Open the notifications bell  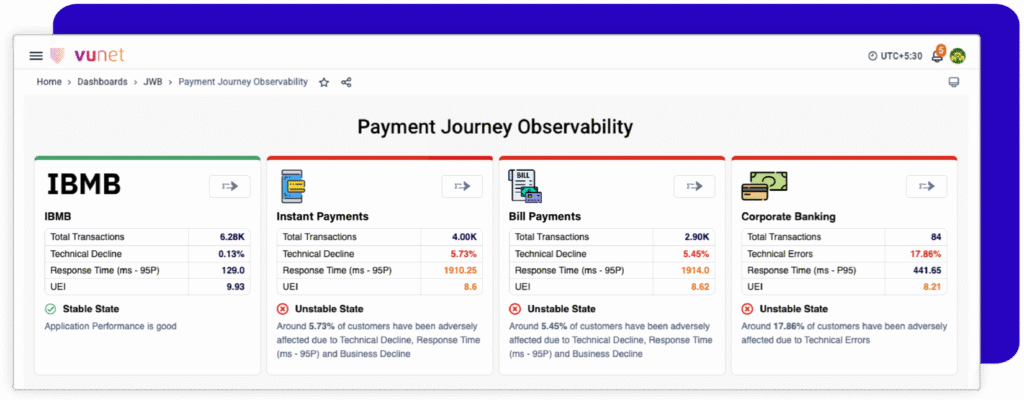pos(937,56)
